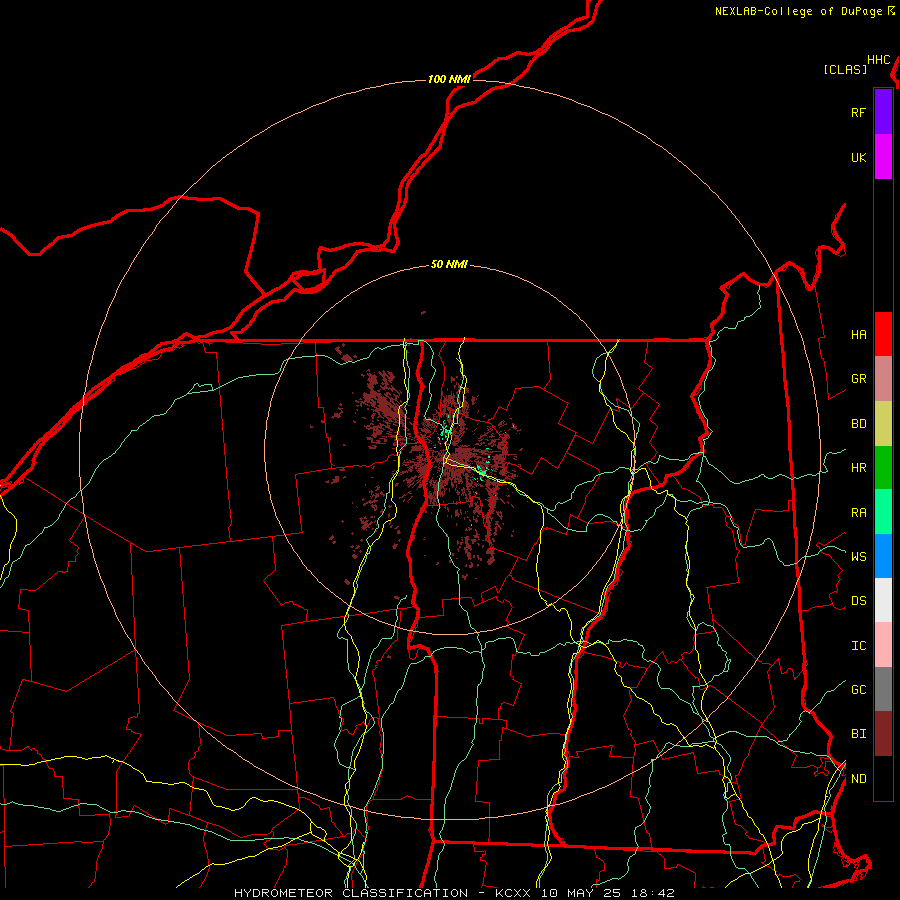900x900 pixels.
Task: Click the '50 NMI' range ring label
Action: (x=449, y=264)
